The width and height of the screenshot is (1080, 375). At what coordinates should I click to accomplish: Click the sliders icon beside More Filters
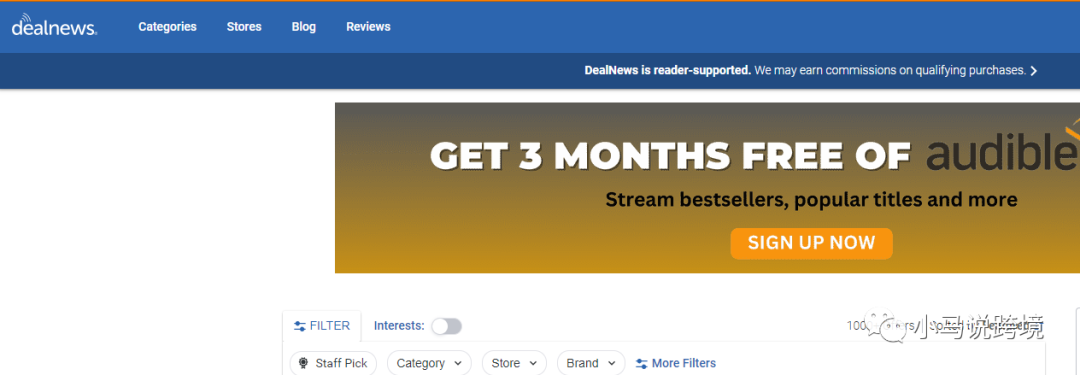click(x=641, y=363)
